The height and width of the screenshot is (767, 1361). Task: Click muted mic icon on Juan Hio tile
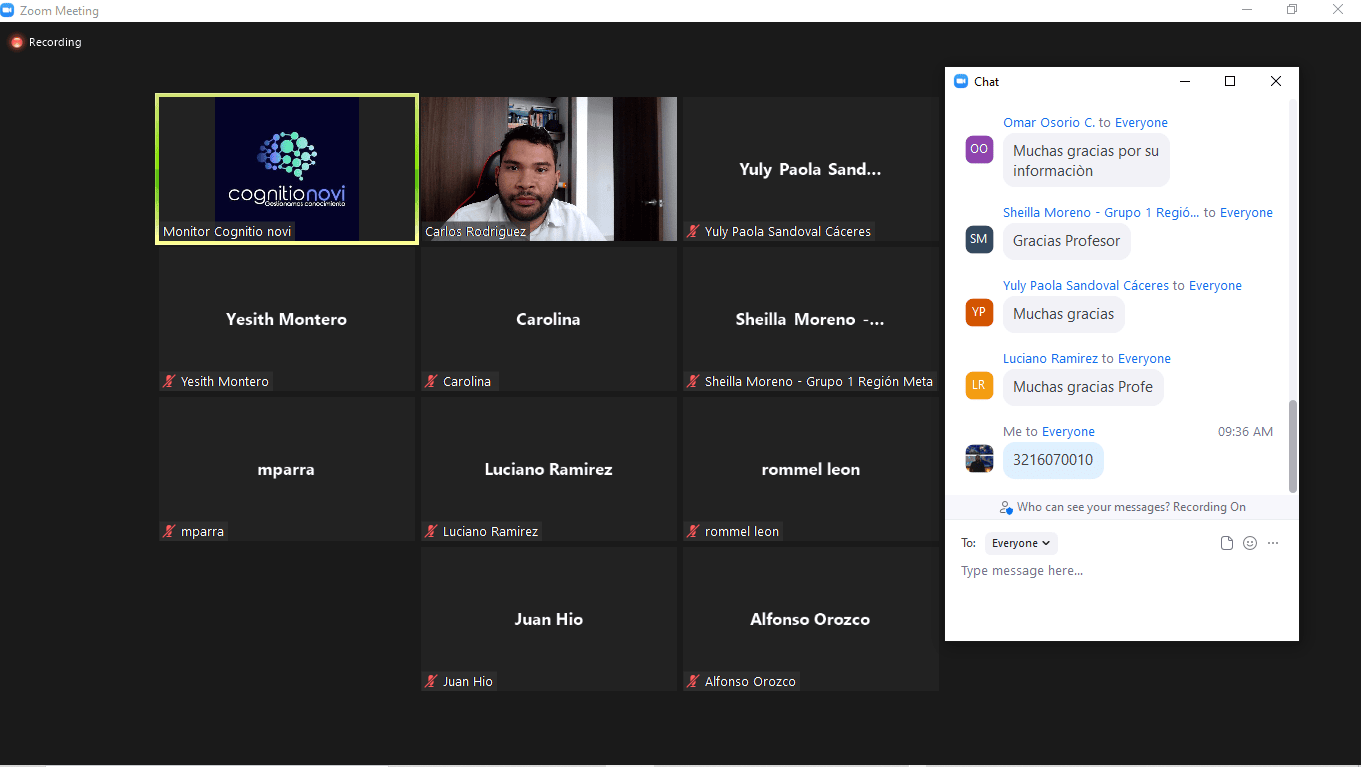[432, 681]
